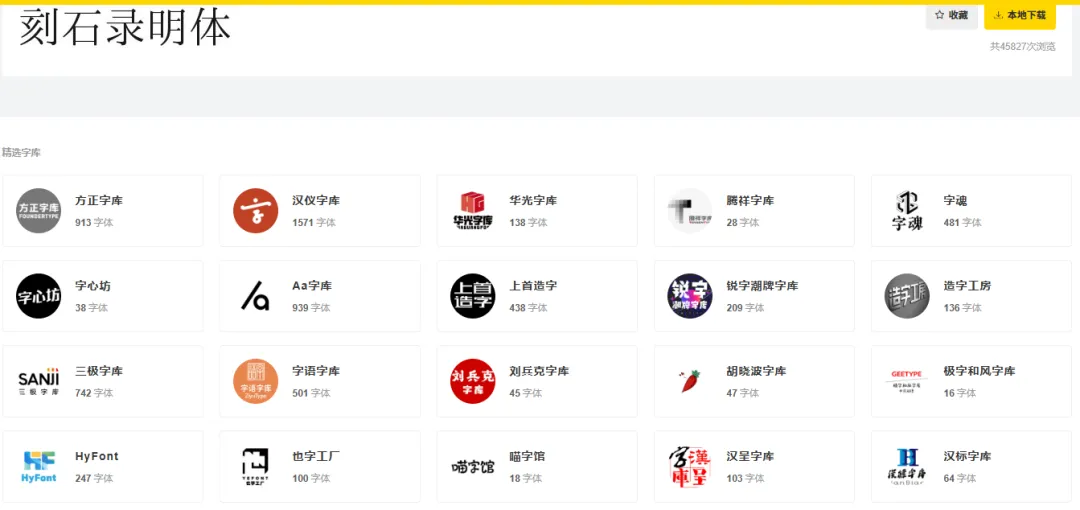
Task: Open the 字语字库 orange logo icon
Action: [x=256, y=381]
